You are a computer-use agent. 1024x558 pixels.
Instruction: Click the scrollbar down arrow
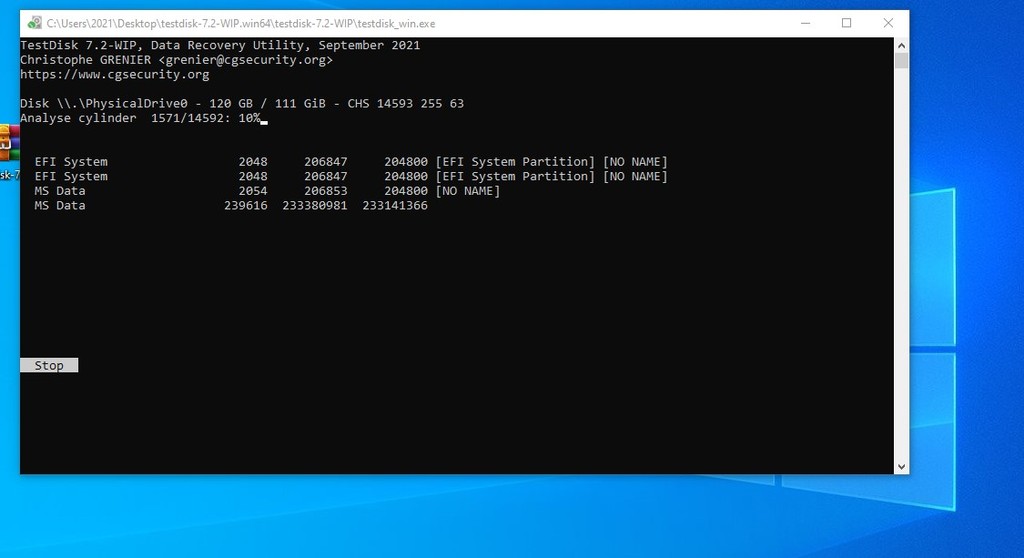(901, 467)
